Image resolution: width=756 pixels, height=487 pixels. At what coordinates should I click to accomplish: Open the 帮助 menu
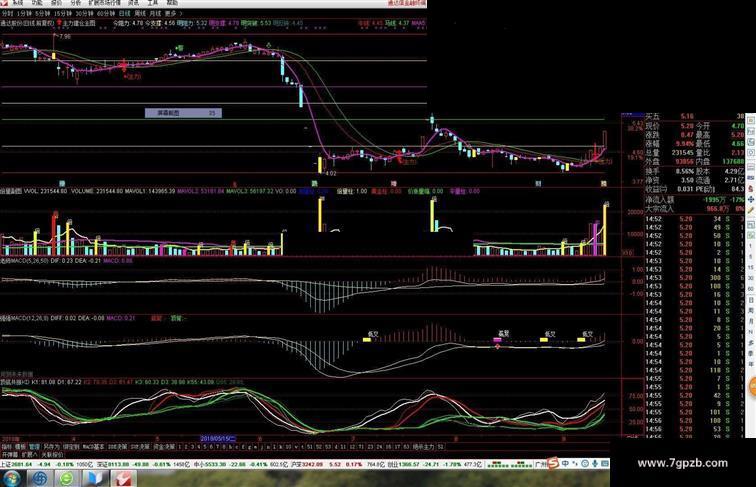coord(172,3)
